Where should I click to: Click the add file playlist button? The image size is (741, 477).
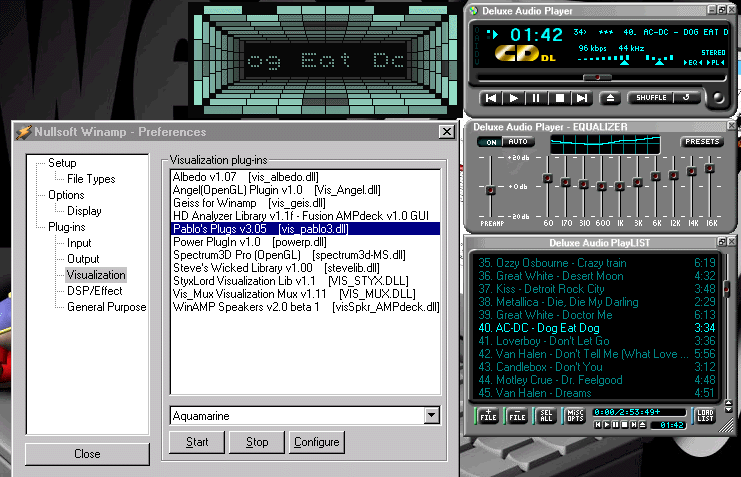pyautogui.click(x=488, y=416)
